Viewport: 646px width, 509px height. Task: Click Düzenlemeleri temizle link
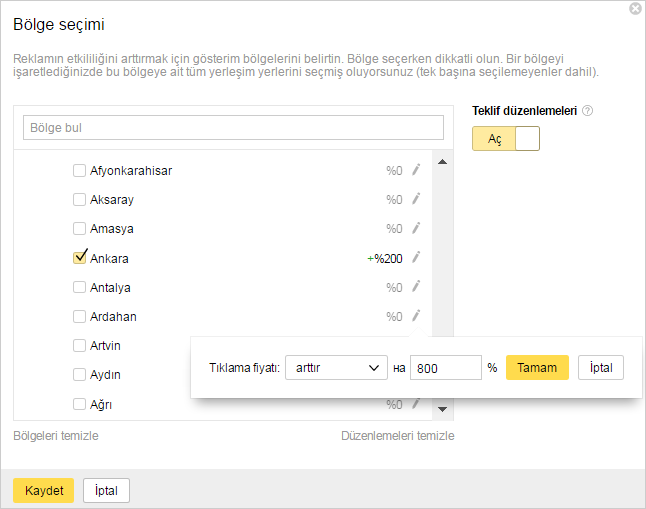point(398,436)
